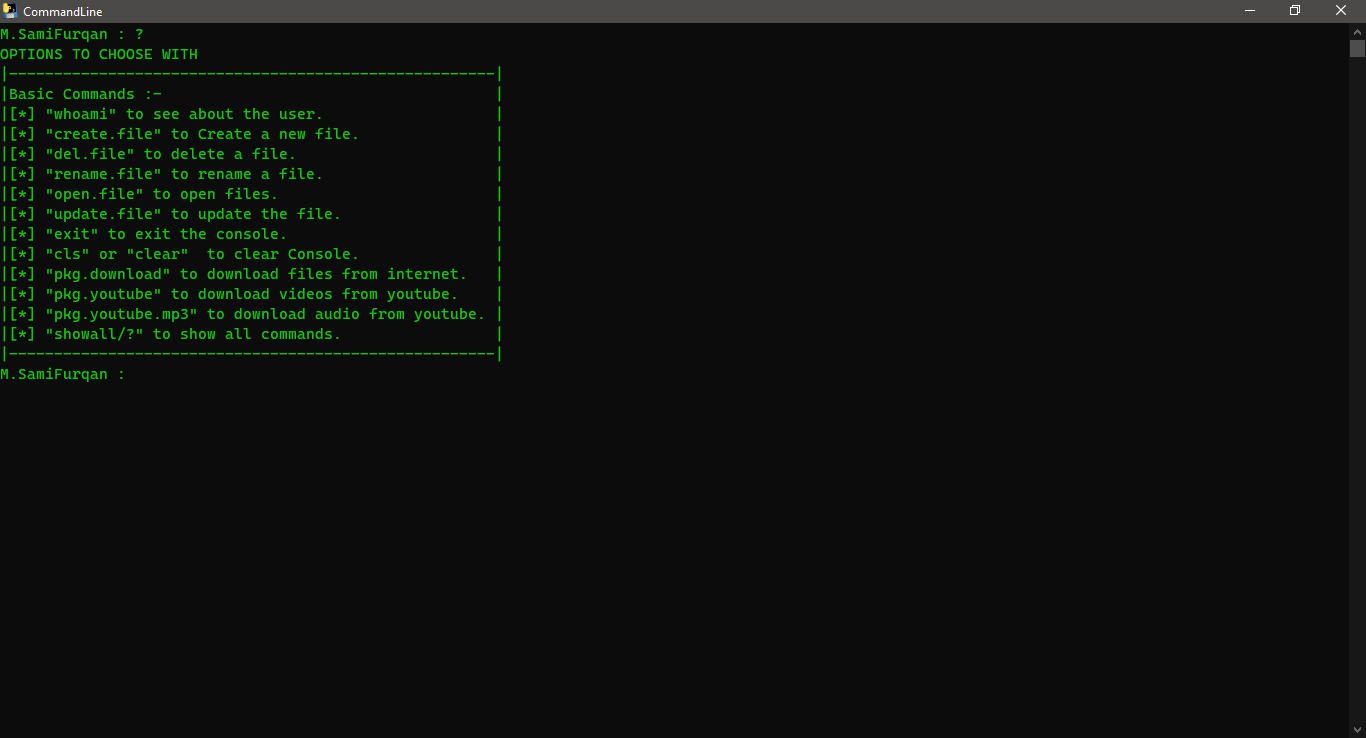Click the "cls" or "clear" command line
The width and height of the screenshot is (1366, 738).
184,254
